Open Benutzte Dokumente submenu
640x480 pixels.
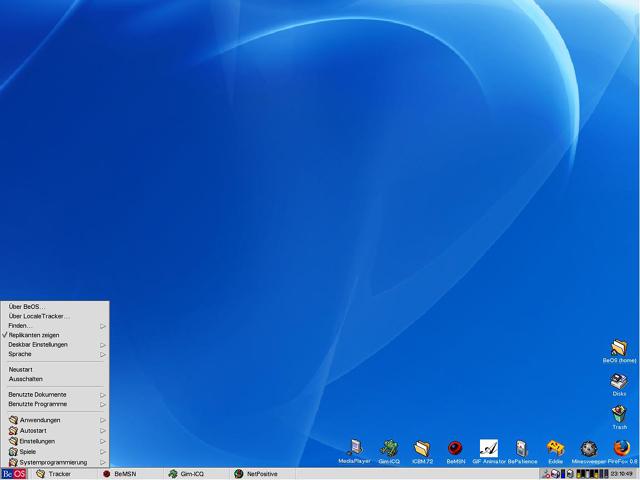point(55,395)
